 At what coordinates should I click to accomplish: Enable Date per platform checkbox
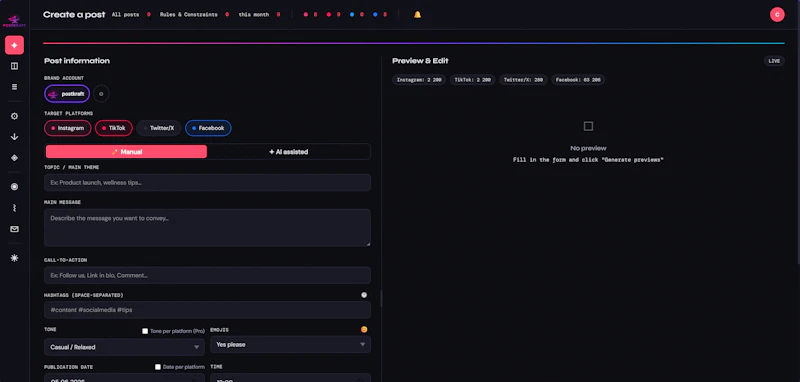tap(158, 367)
